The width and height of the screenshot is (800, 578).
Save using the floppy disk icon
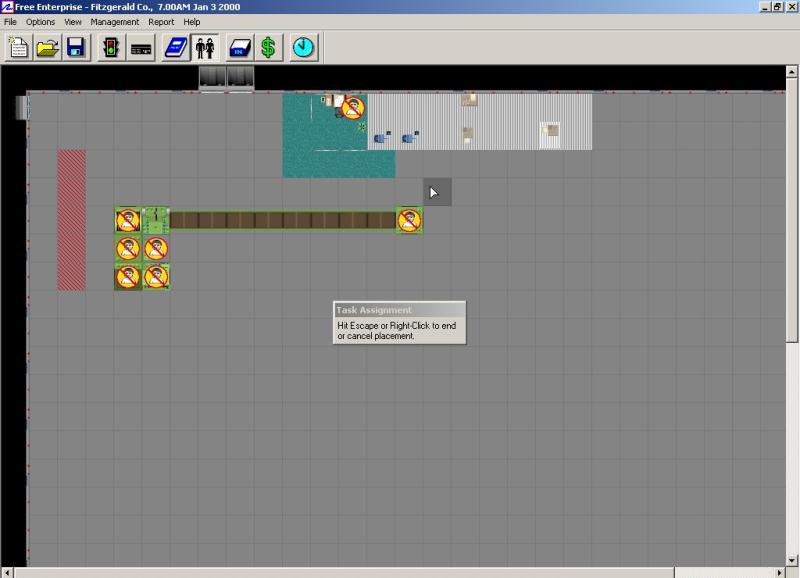pyautogui.click(x=75, y=47)
